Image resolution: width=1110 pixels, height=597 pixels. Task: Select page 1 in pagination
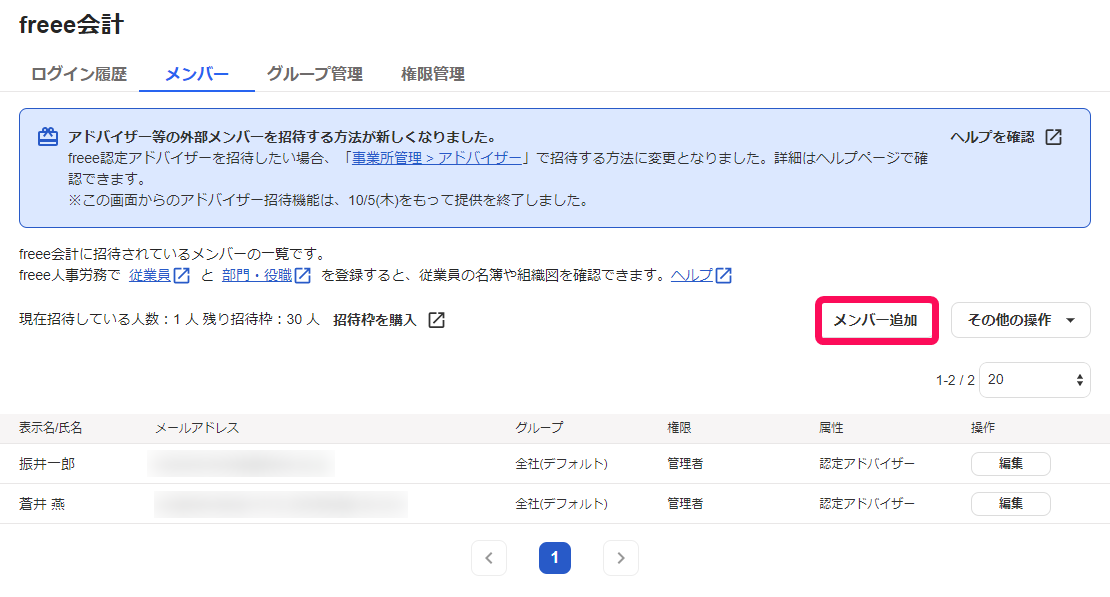(x=555, y=558)
